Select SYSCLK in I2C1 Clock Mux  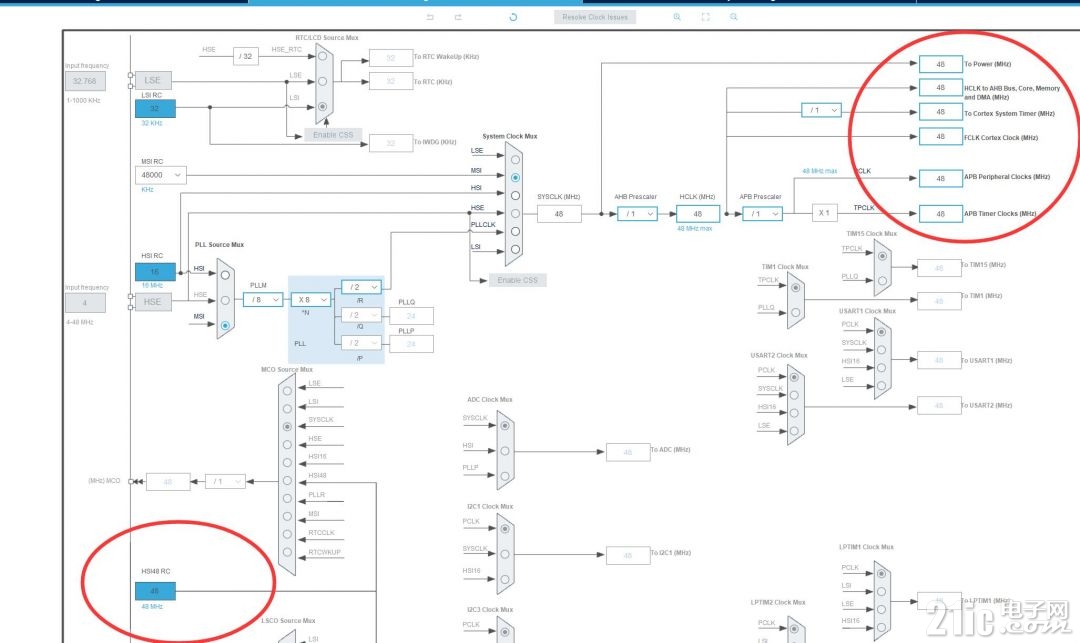click(x=505, y=554)
